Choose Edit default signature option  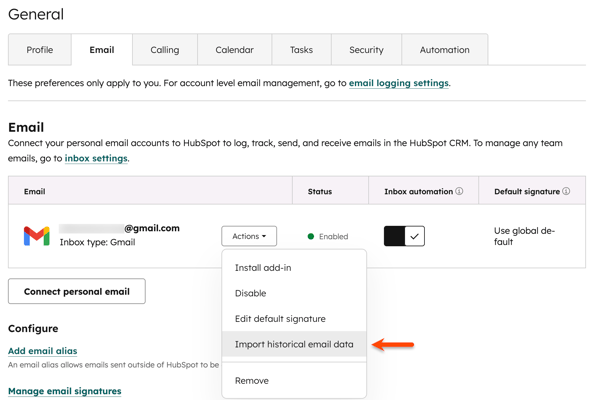tap(294, 319)
